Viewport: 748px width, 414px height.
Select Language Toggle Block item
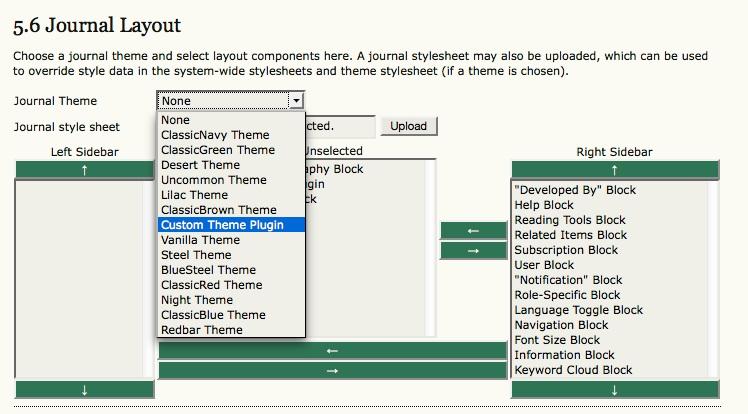pos(579,310)
